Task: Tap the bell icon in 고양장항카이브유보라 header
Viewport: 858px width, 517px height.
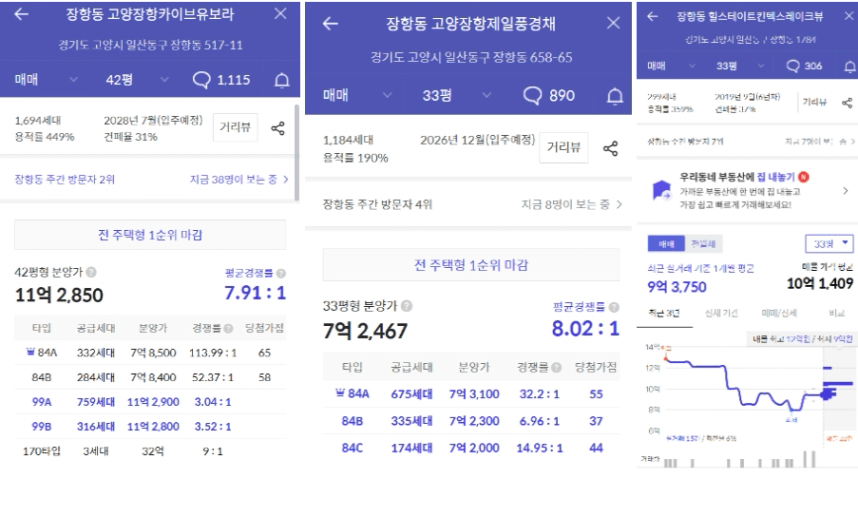Action: (x=282, y=80)
